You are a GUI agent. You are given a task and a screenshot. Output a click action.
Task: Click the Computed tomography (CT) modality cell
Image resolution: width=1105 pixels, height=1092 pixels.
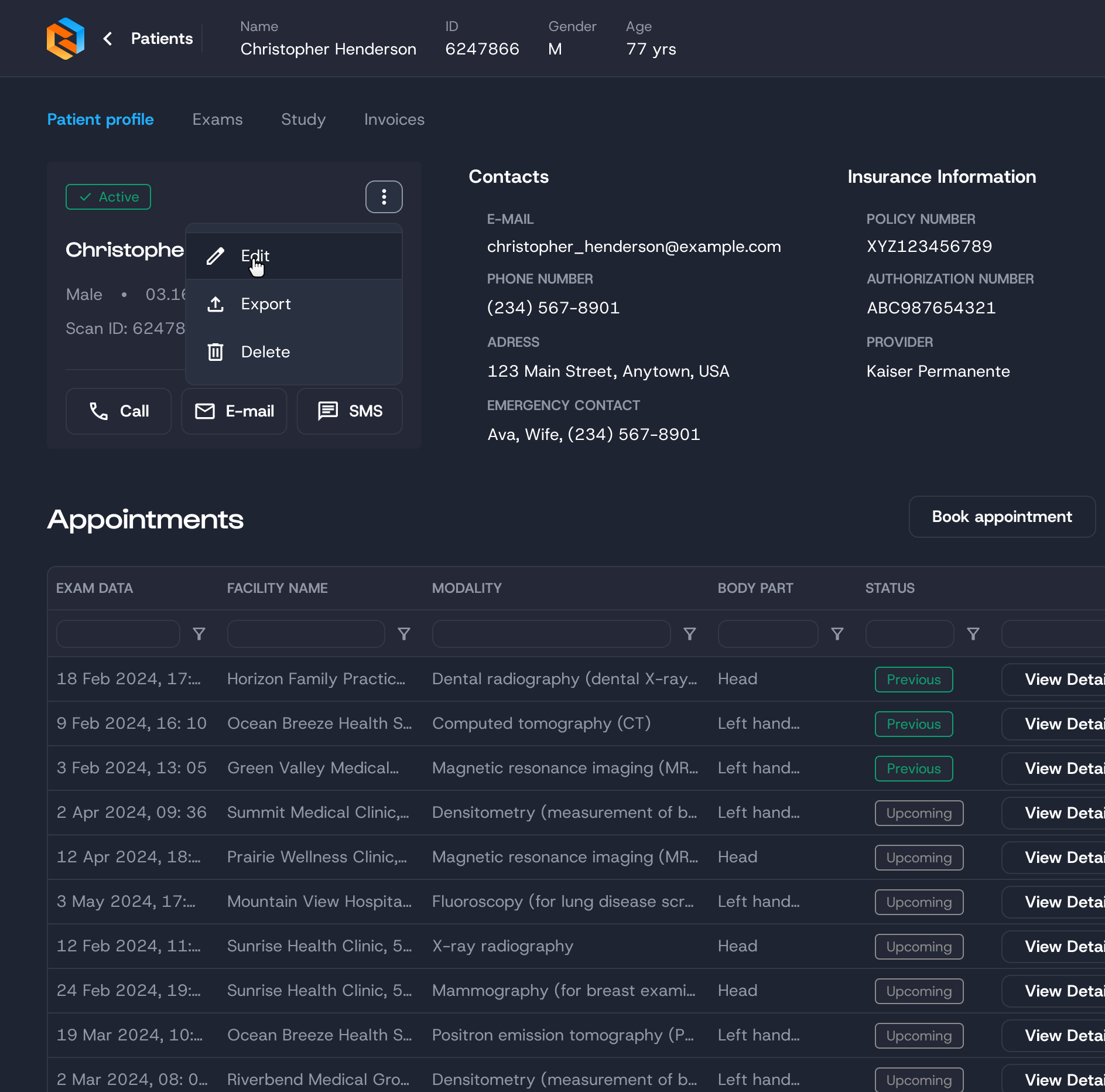tap(542, 724)
